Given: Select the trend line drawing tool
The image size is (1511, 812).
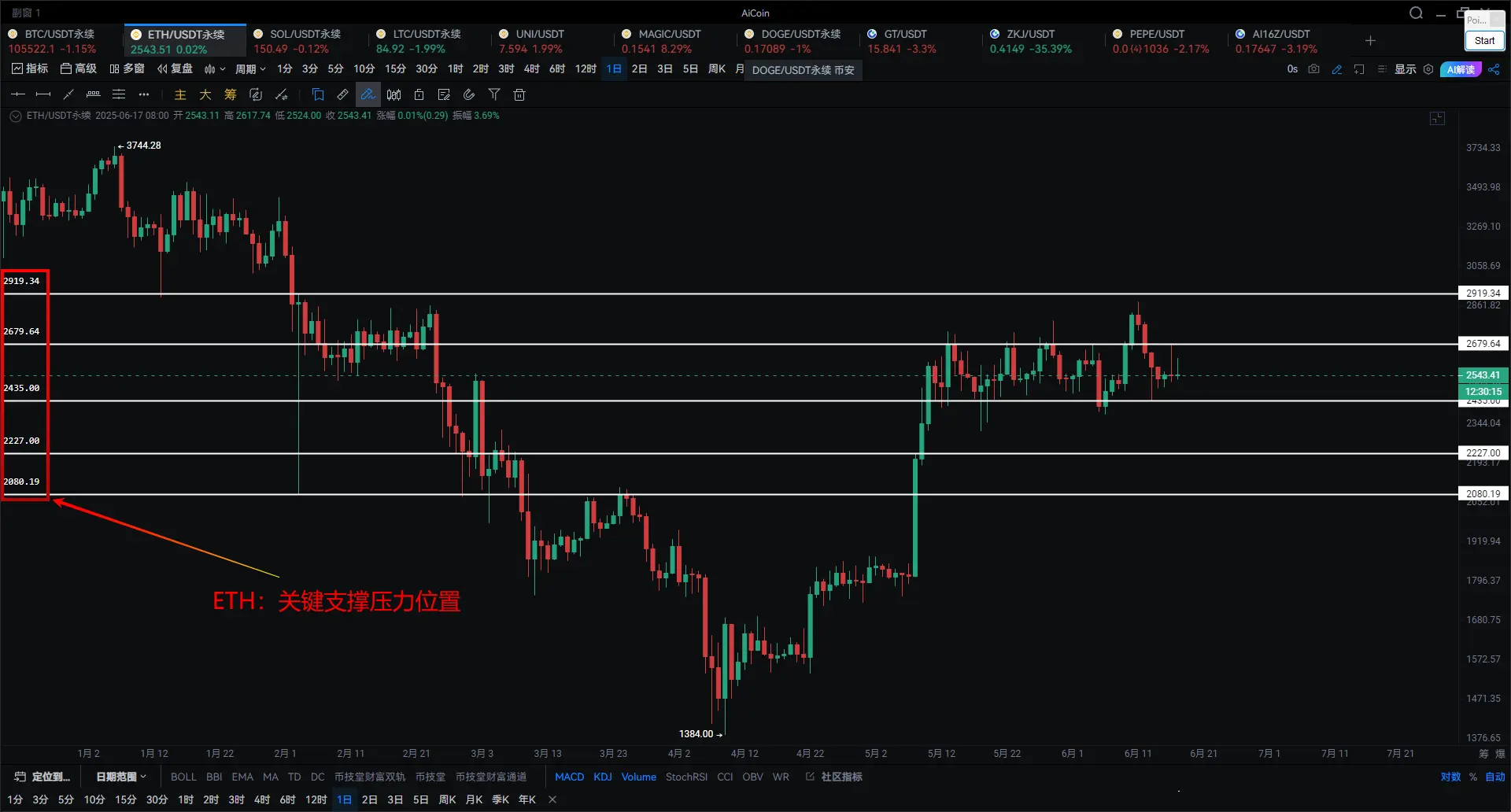Looking at the screenshot, I should [68, 94].
